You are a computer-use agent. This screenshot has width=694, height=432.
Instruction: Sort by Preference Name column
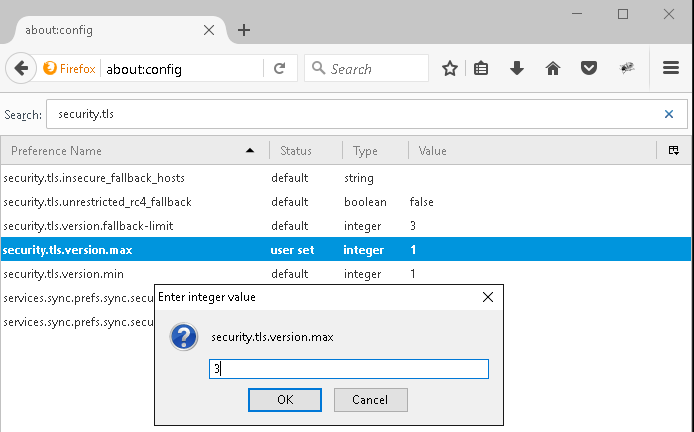tap(130, 151)
